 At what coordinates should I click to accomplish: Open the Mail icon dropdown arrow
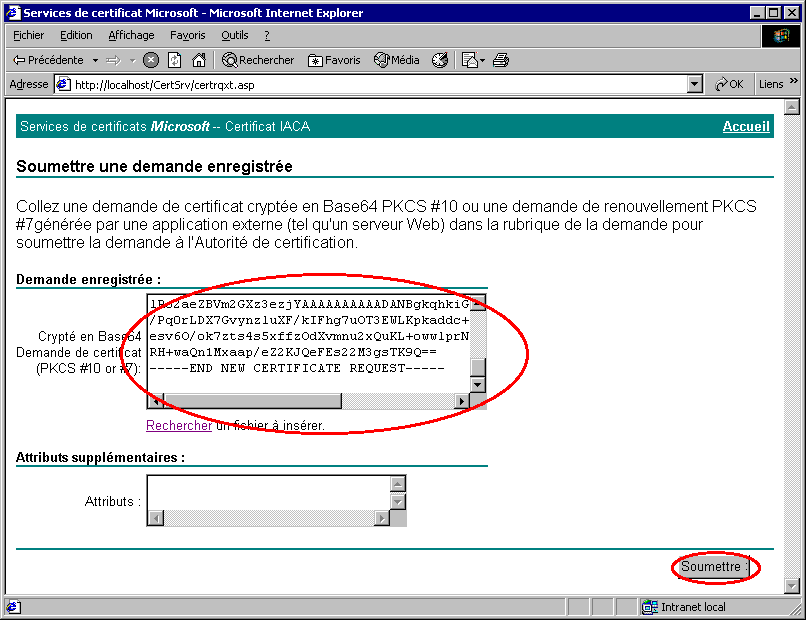point(482,61)
